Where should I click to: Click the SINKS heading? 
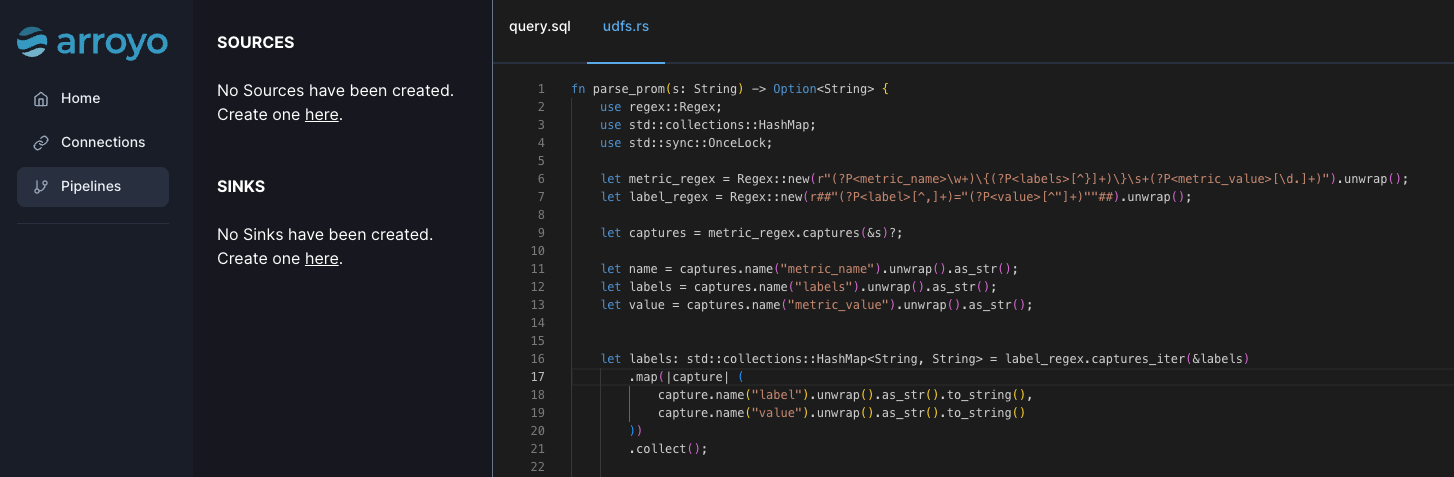tap(241, 187)
